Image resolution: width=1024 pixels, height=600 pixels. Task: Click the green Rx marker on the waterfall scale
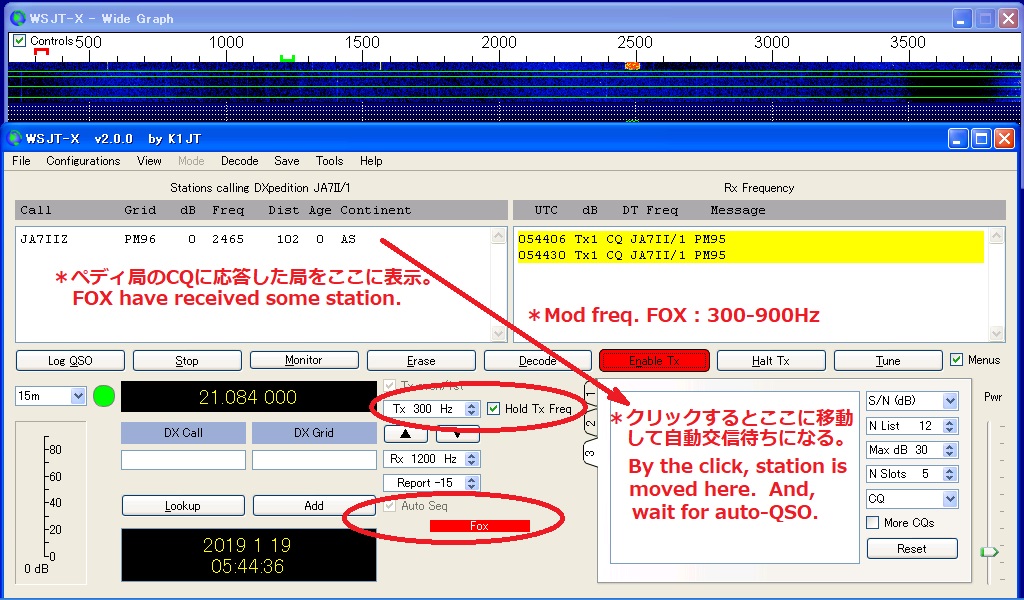[x=287, y=58]
